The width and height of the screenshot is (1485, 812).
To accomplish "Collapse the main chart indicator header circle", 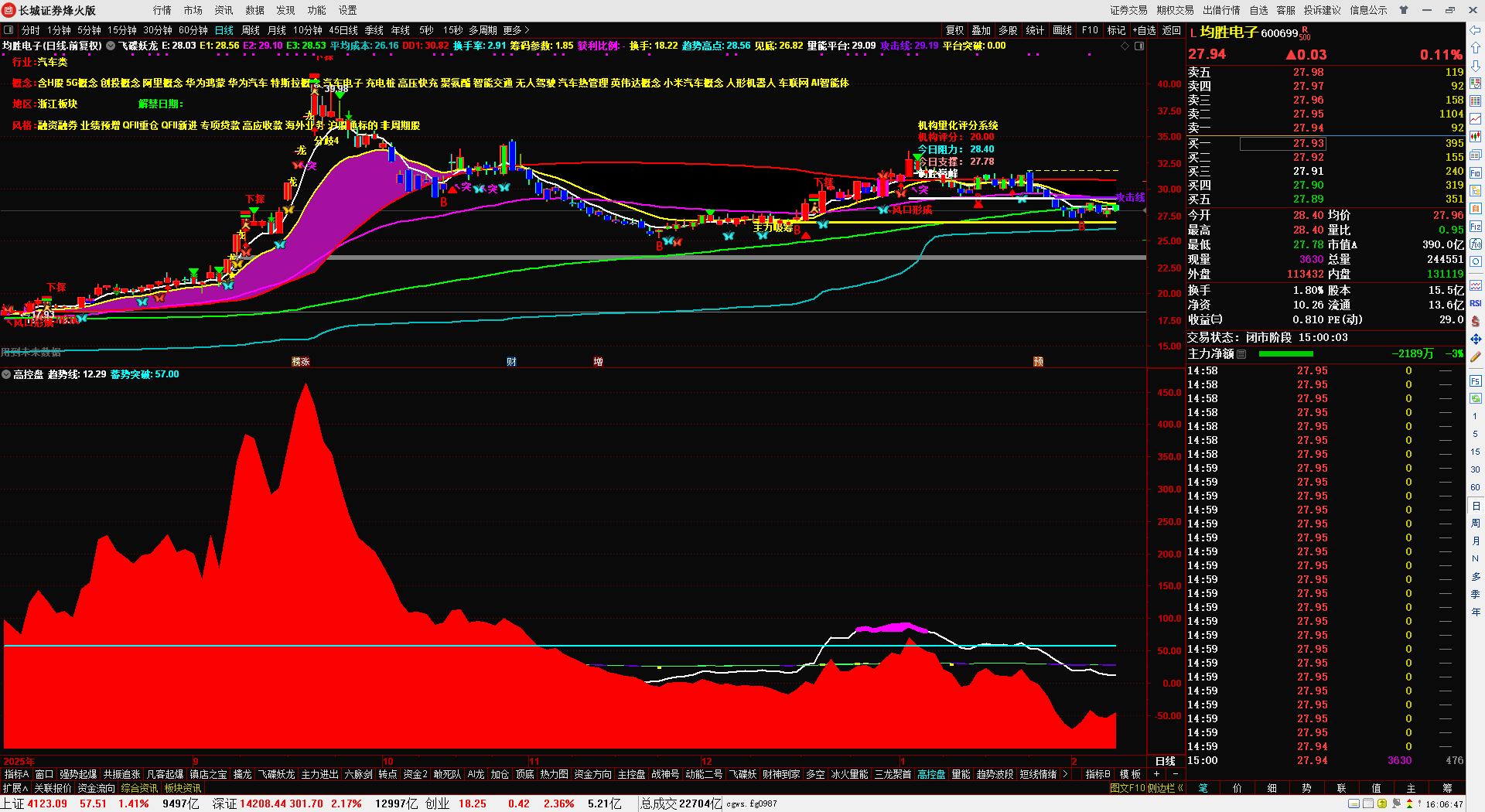I will point(111,46).
